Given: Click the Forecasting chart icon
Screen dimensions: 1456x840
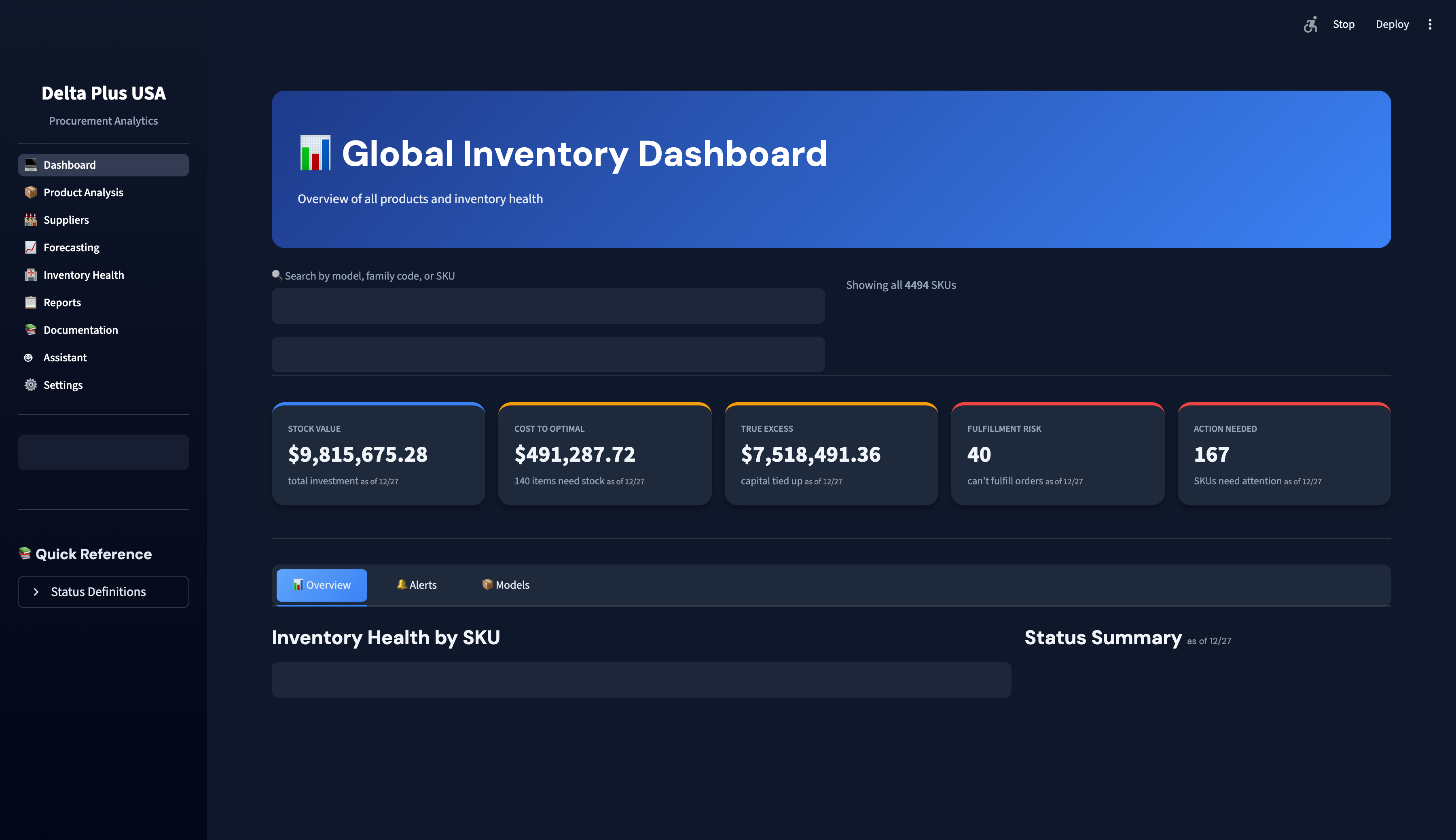Looking at the screenshot, I should 30,247.
